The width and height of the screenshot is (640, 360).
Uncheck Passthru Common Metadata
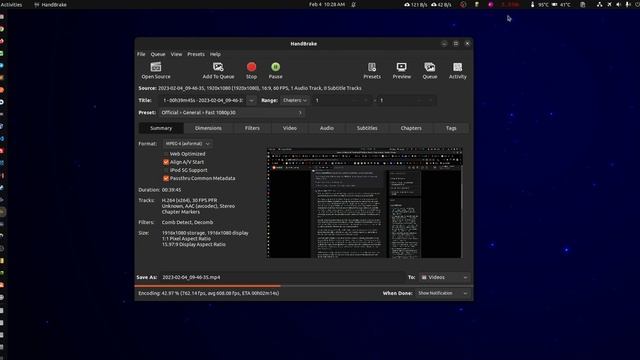tap(166, 178)
